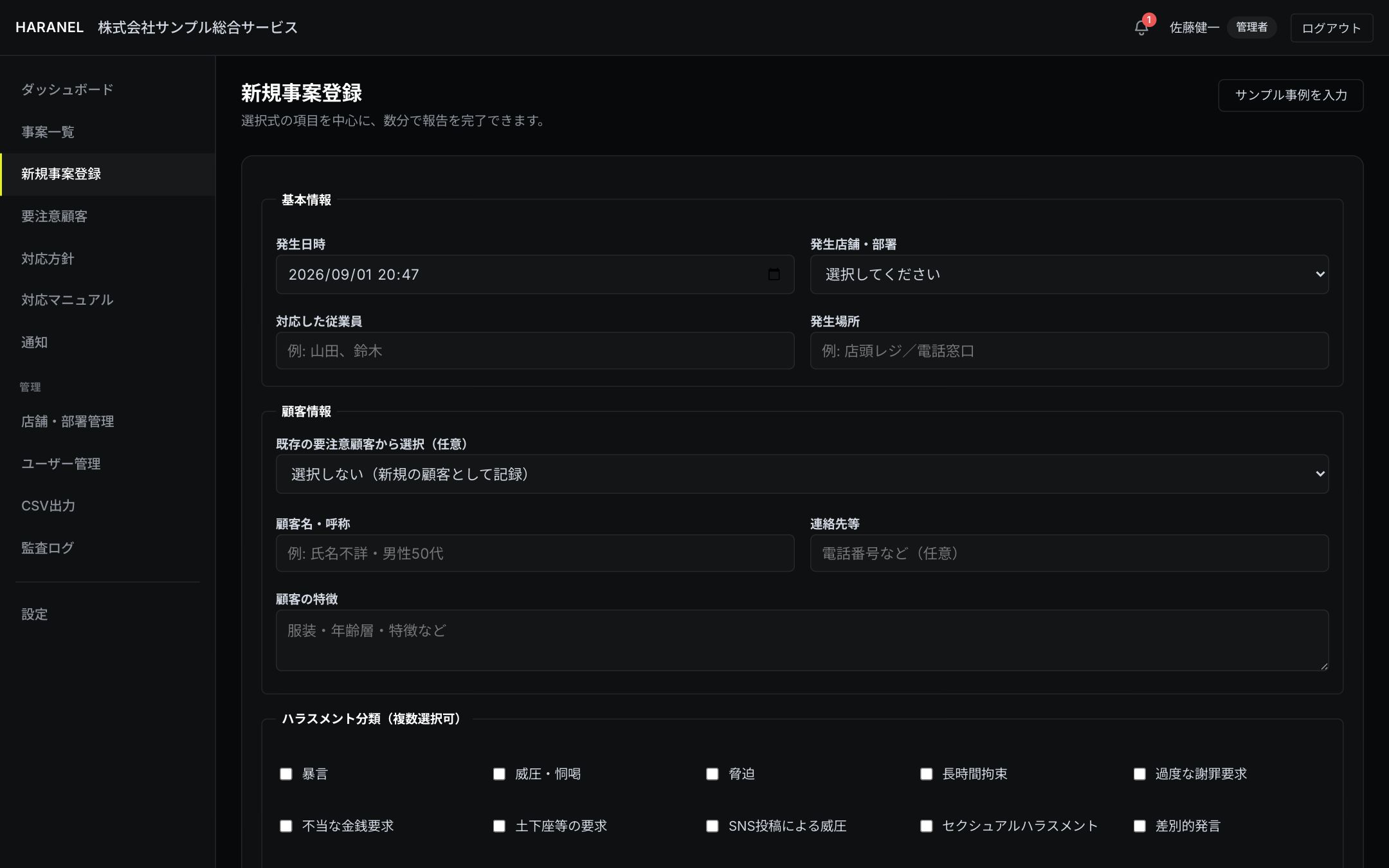Expand 既存の要注意顧客から選択 dropdown
1389x868 pixels.
pyautogui.click(x=802, y=475)
